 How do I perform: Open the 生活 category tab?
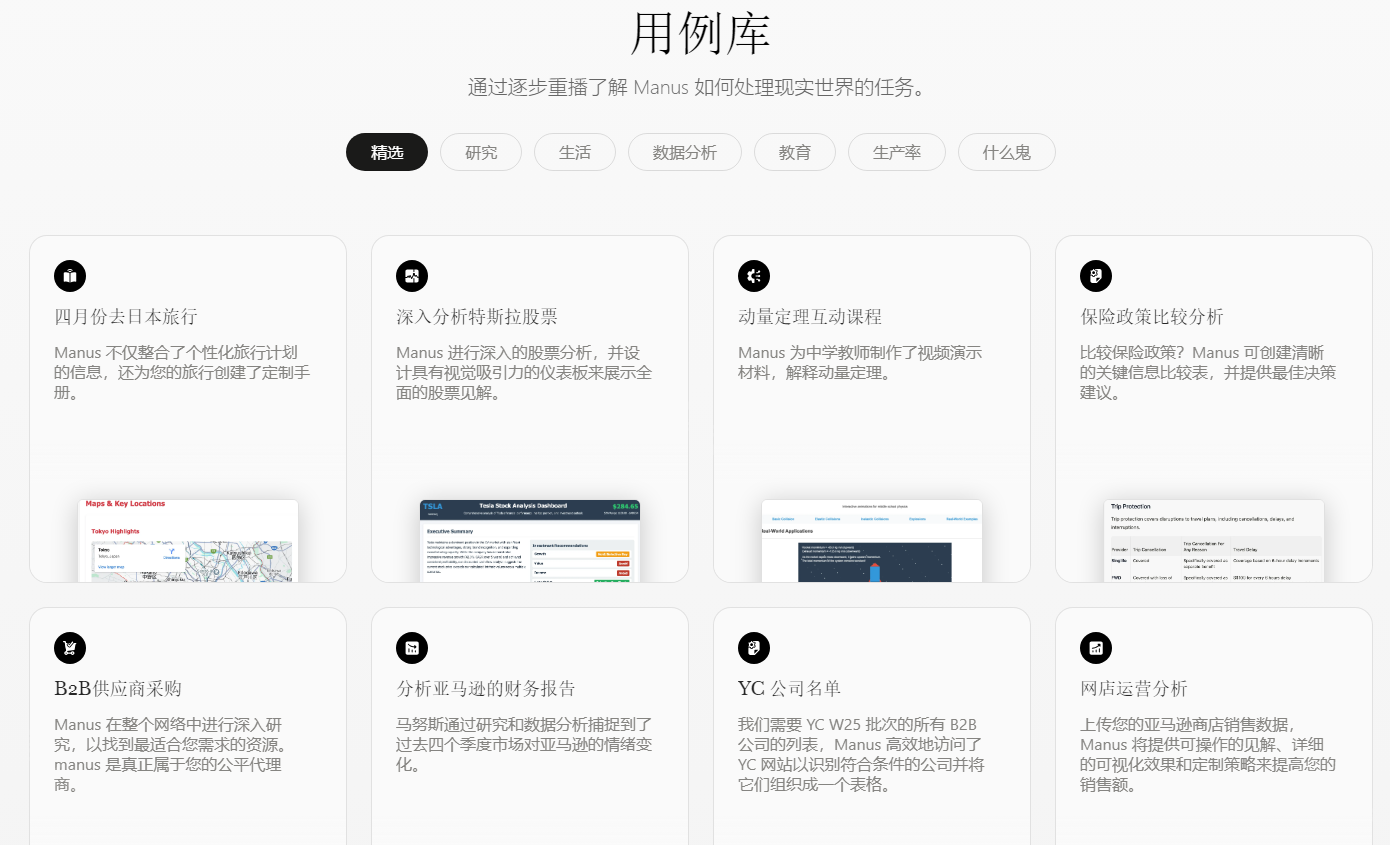[575, 152]
